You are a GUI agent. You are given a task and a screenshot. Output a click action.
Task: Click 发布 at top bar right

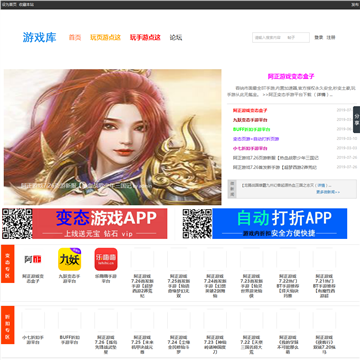(x=355, y=5)
